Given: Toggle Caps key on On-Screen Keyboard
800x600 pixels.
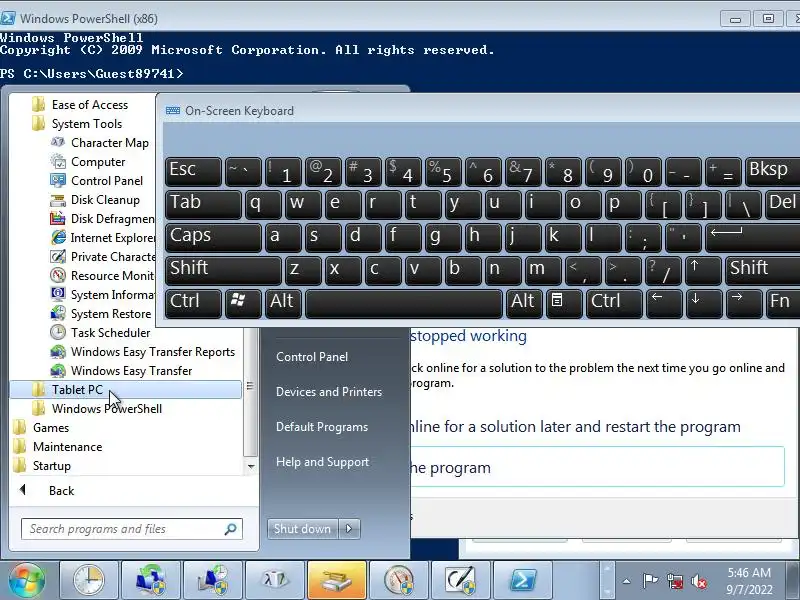Looking at the screenshot, I should coord(213,237).
